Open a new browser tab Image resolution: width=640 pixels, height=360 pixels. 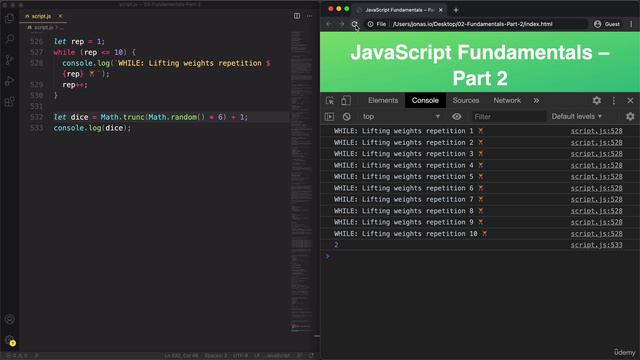coord(456,10)
